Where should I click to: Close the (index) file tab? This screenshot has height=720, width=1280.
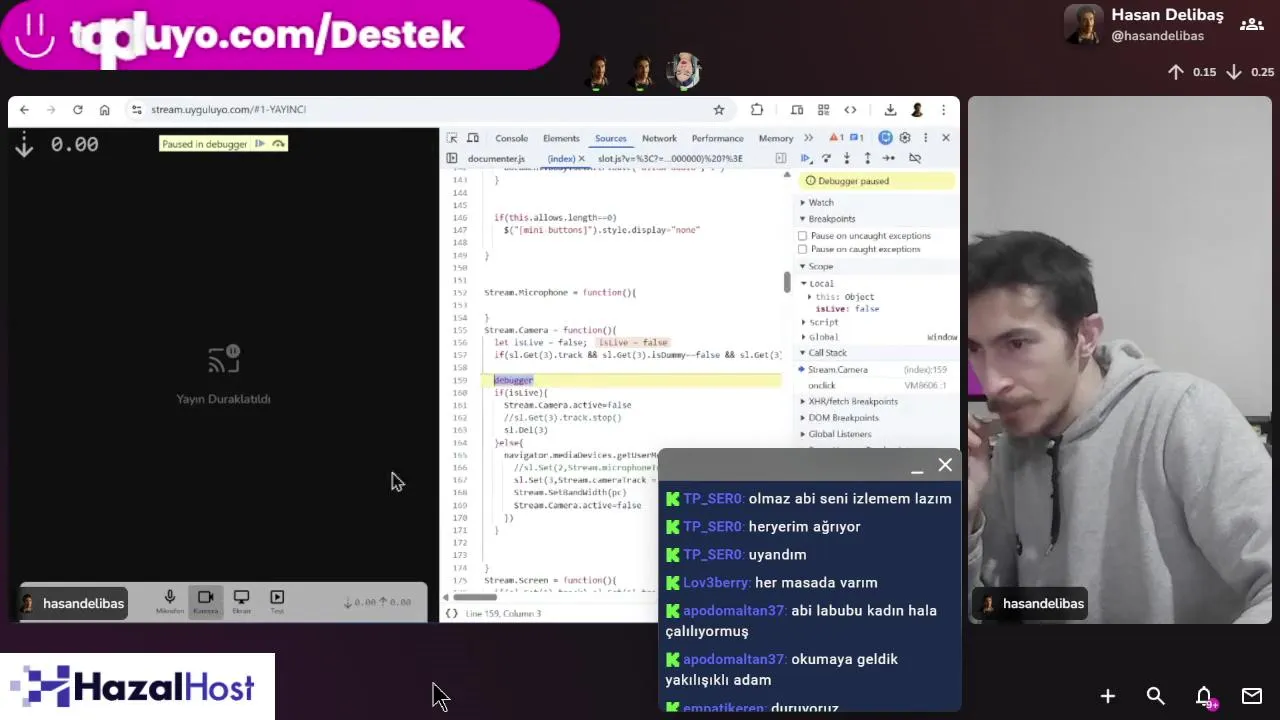coord(582,158)
